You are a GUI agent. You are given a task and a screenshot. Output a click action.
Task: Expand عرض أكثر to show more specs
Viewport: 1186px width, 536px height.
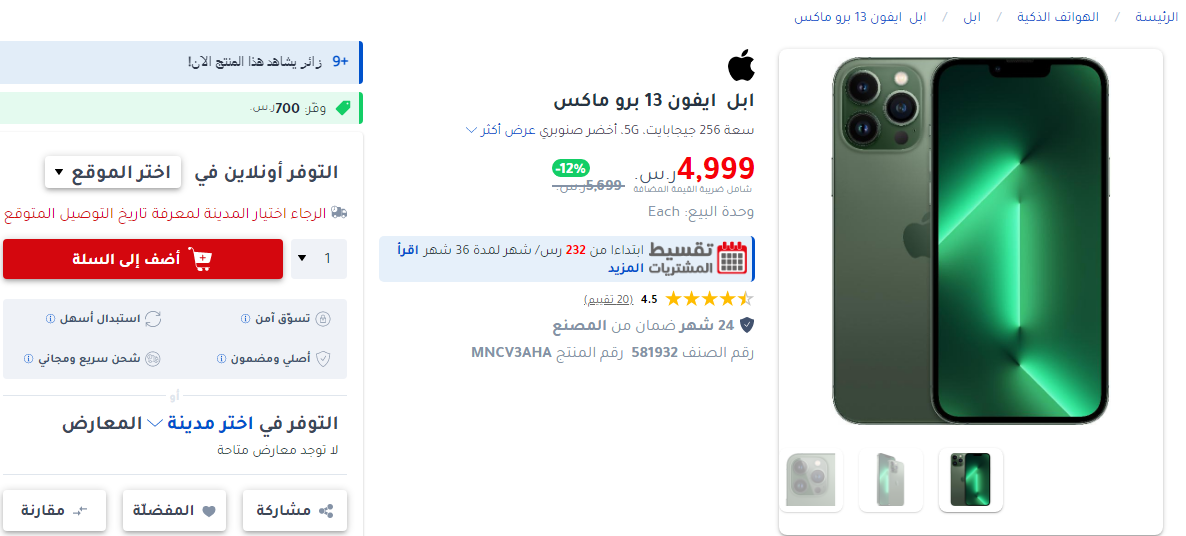click(502, 130)
